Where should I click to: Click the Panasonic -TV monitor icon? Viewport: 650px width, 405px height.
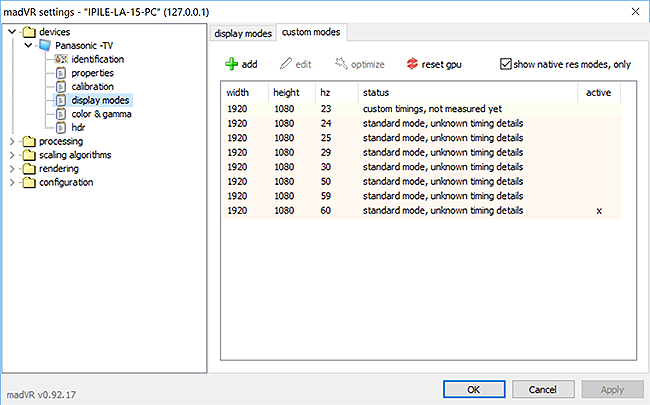point(45,45)
